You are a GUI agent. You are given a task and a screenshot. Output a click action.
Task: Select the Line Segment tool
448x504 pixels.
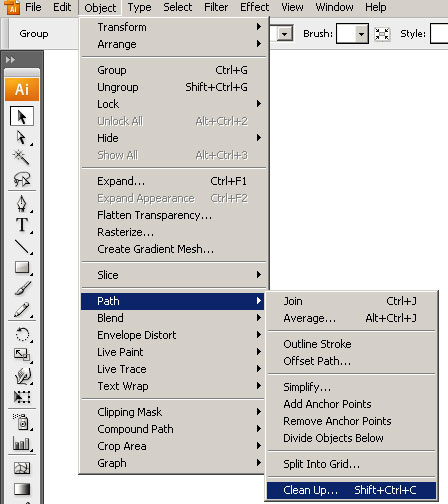click(x=22, y=247)
